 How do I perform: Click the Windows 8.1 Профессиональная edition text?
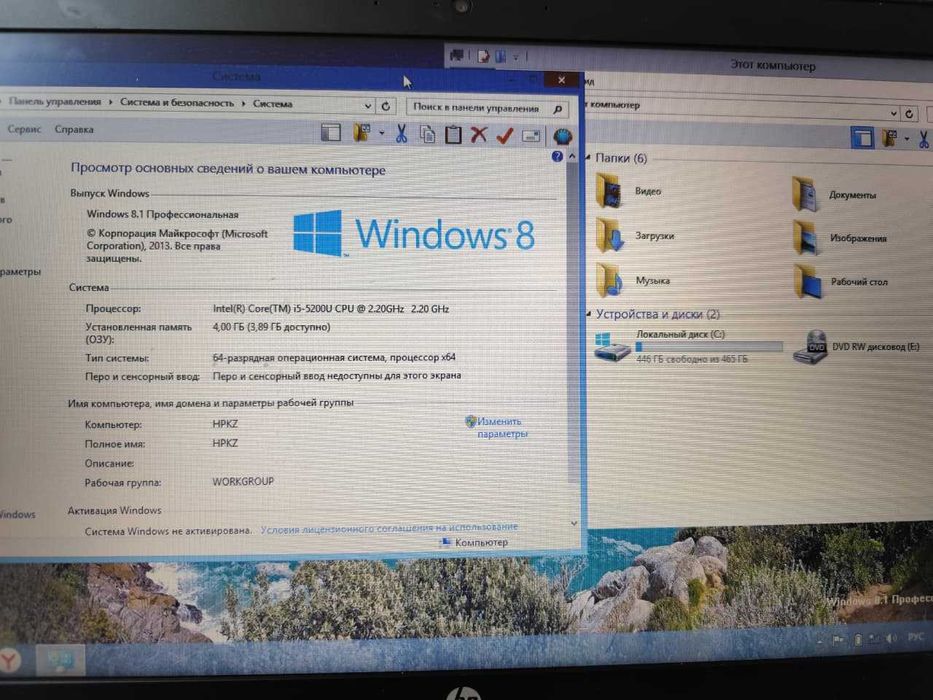(x=162, y=214)
